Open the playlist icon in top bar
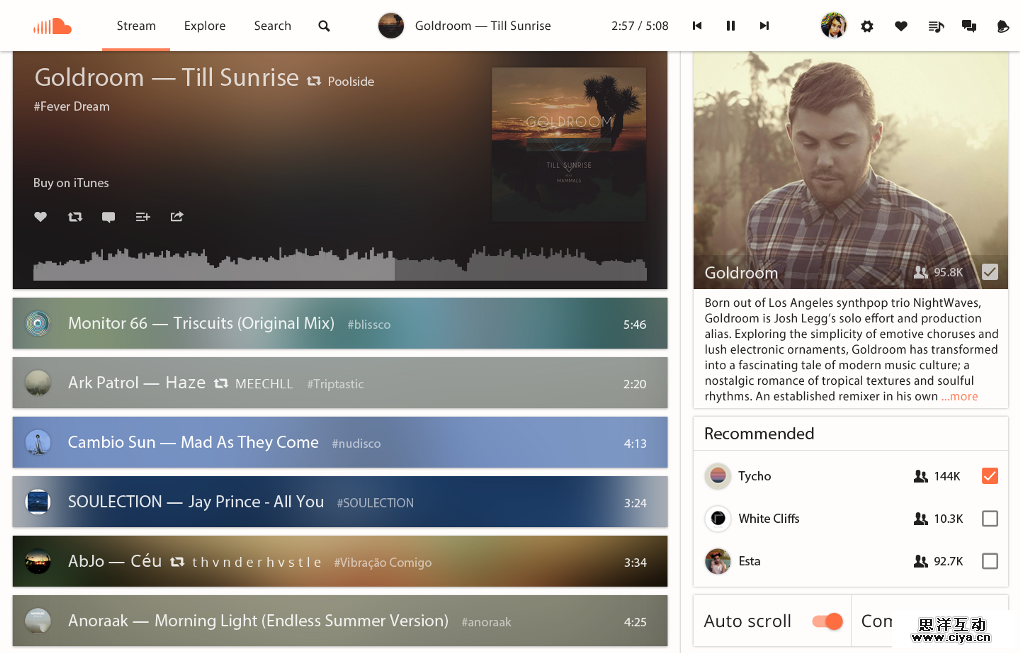Image resolution: width=1020 pixels, height=653 pixels. click(x=935, y=26)
